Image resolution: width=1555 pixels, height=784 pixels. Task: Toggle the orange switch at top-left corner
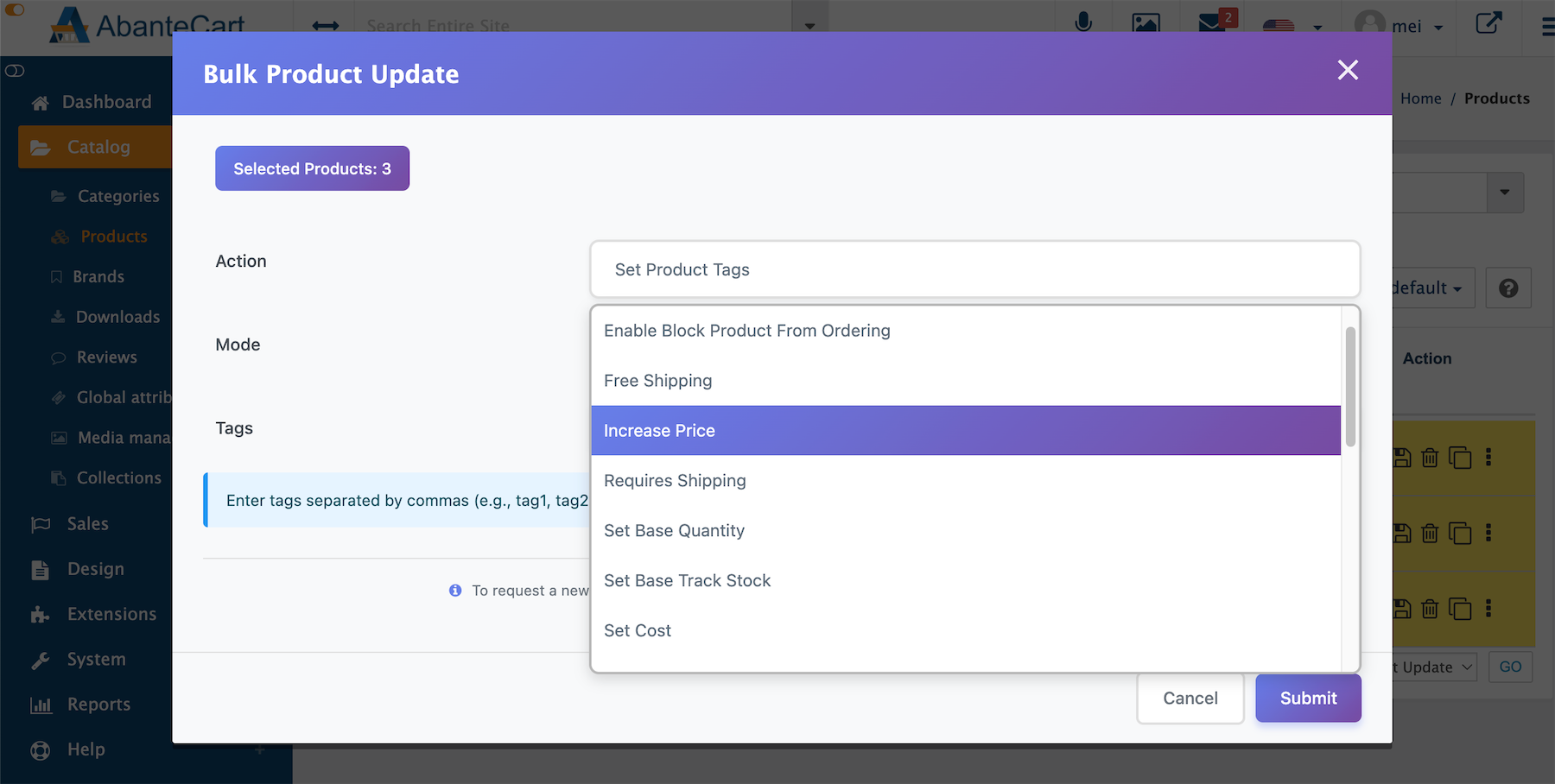(15, 9)
